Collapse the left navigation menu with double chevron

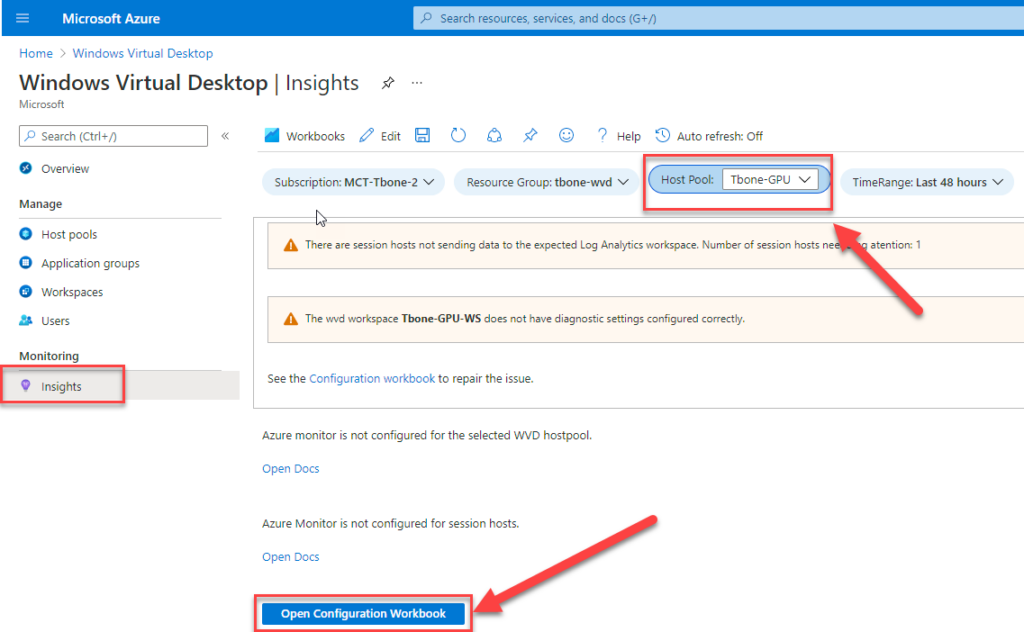pyautogui.click(x=225, y=136)
